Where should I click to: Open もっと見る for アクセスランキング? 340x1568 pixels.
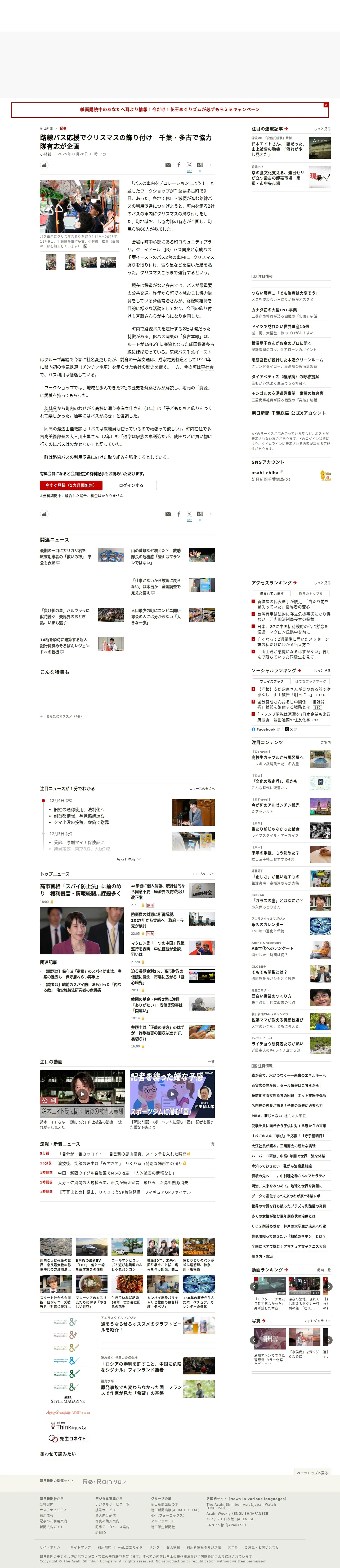(x=322, y=583)
